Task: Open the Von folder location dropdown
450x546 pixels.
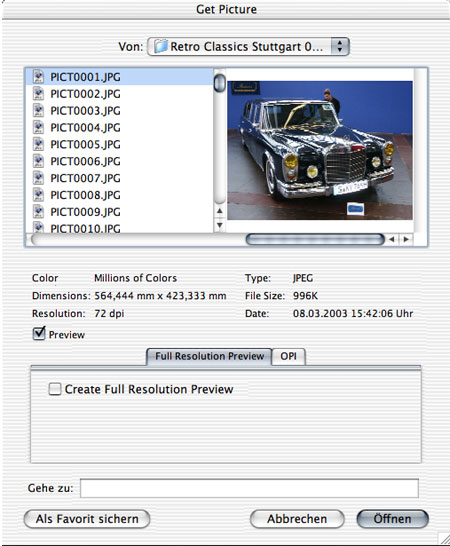Action: click(x=248, y=46)
